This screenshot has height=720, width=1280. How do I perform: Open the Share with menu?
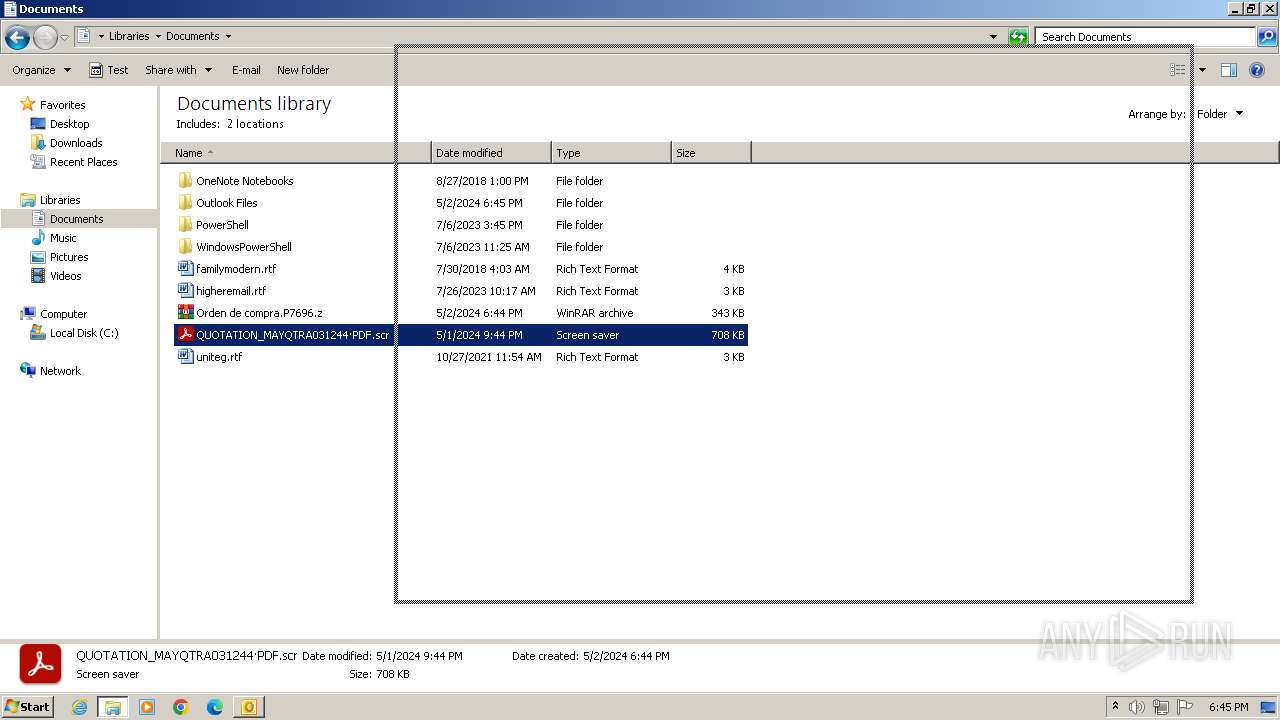click(178, 70)
